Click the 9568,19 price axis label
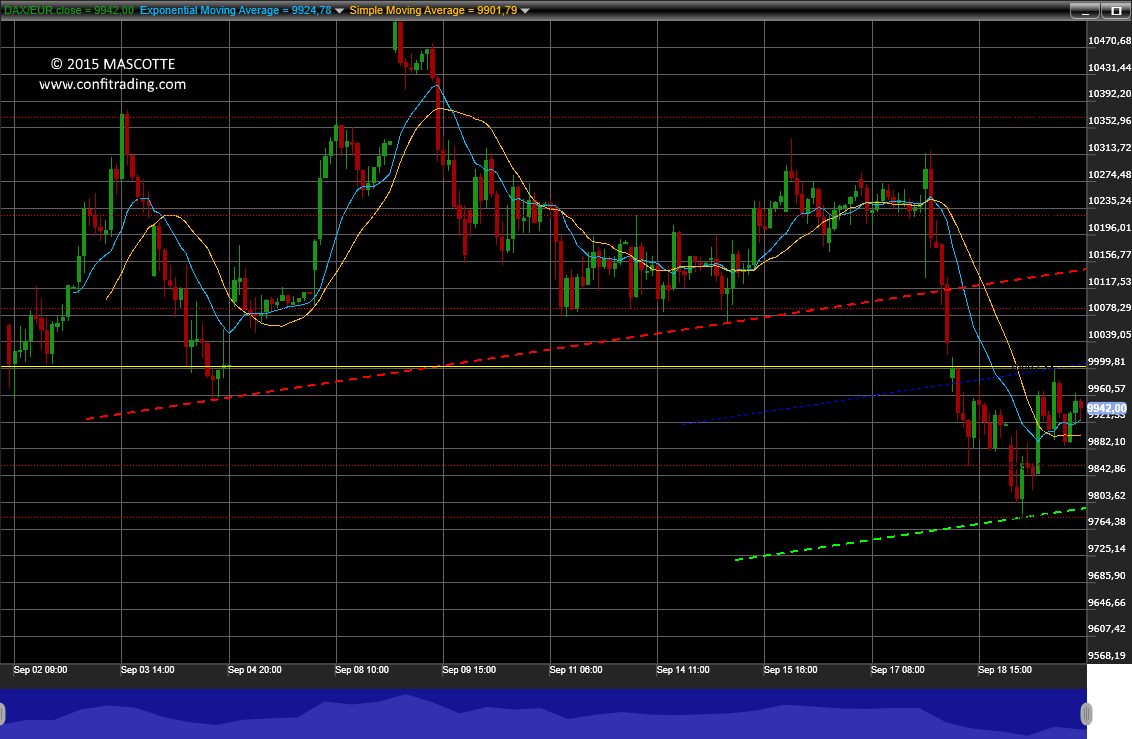1132x739 pixels. [1107, 655]
